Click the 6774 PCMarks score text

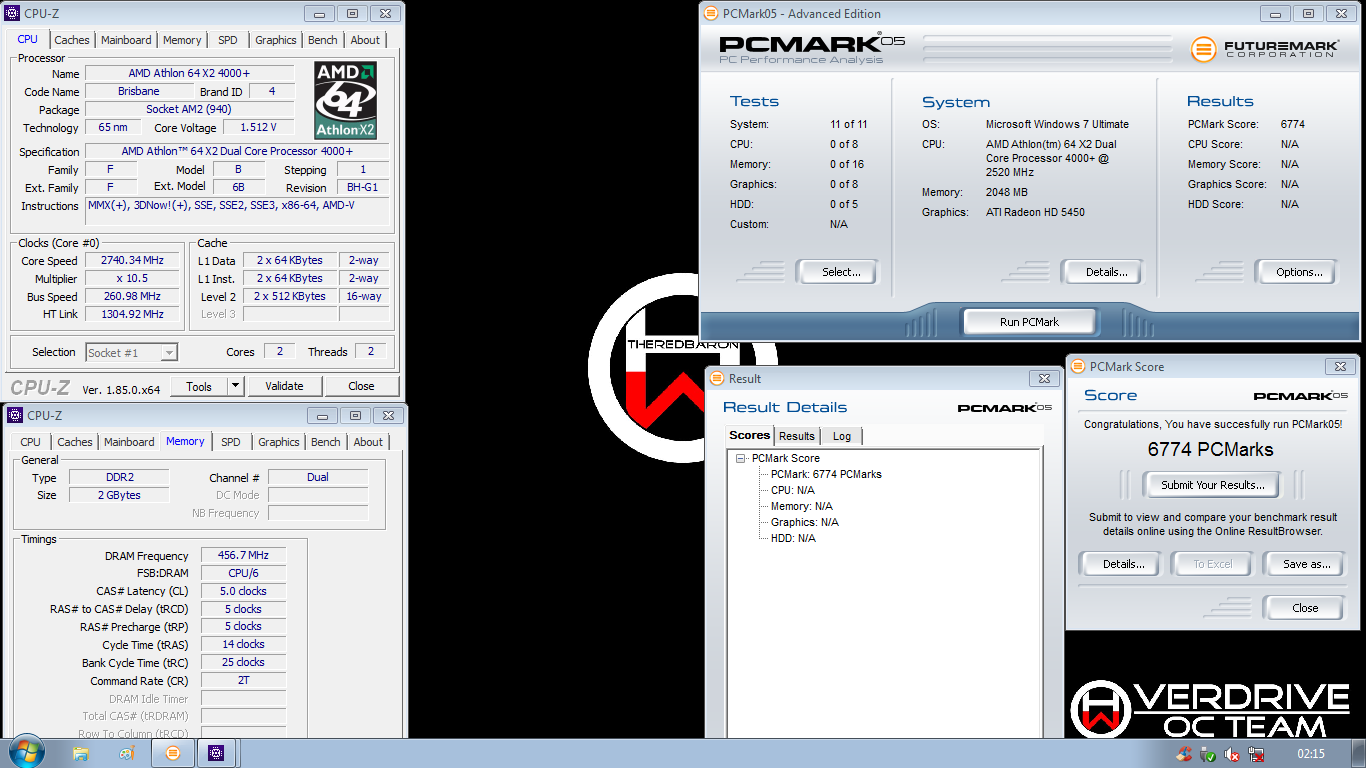coord(1210,450)
